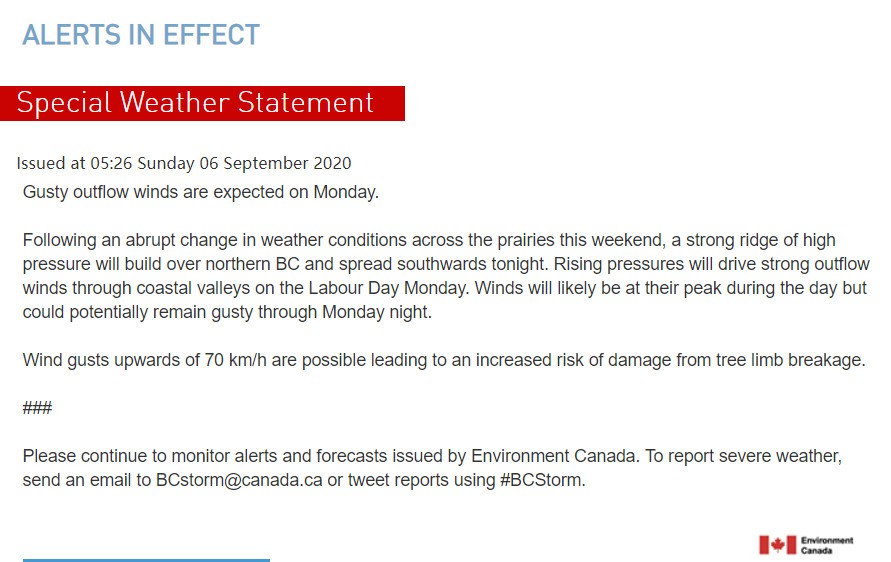Click the Special Weather Statement red banner
This screenshot has height=562, width=891.
(202, 103)
